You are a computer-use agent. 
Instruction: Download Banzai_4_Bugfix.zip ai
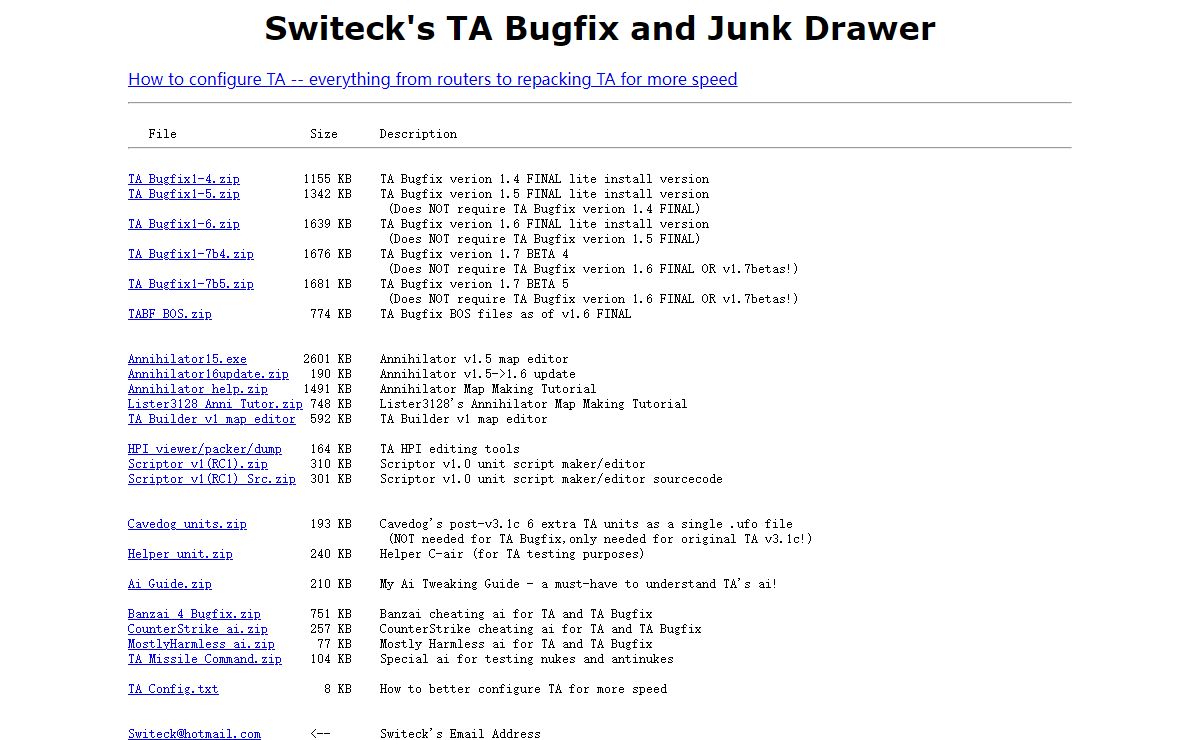tap(194, 614)
